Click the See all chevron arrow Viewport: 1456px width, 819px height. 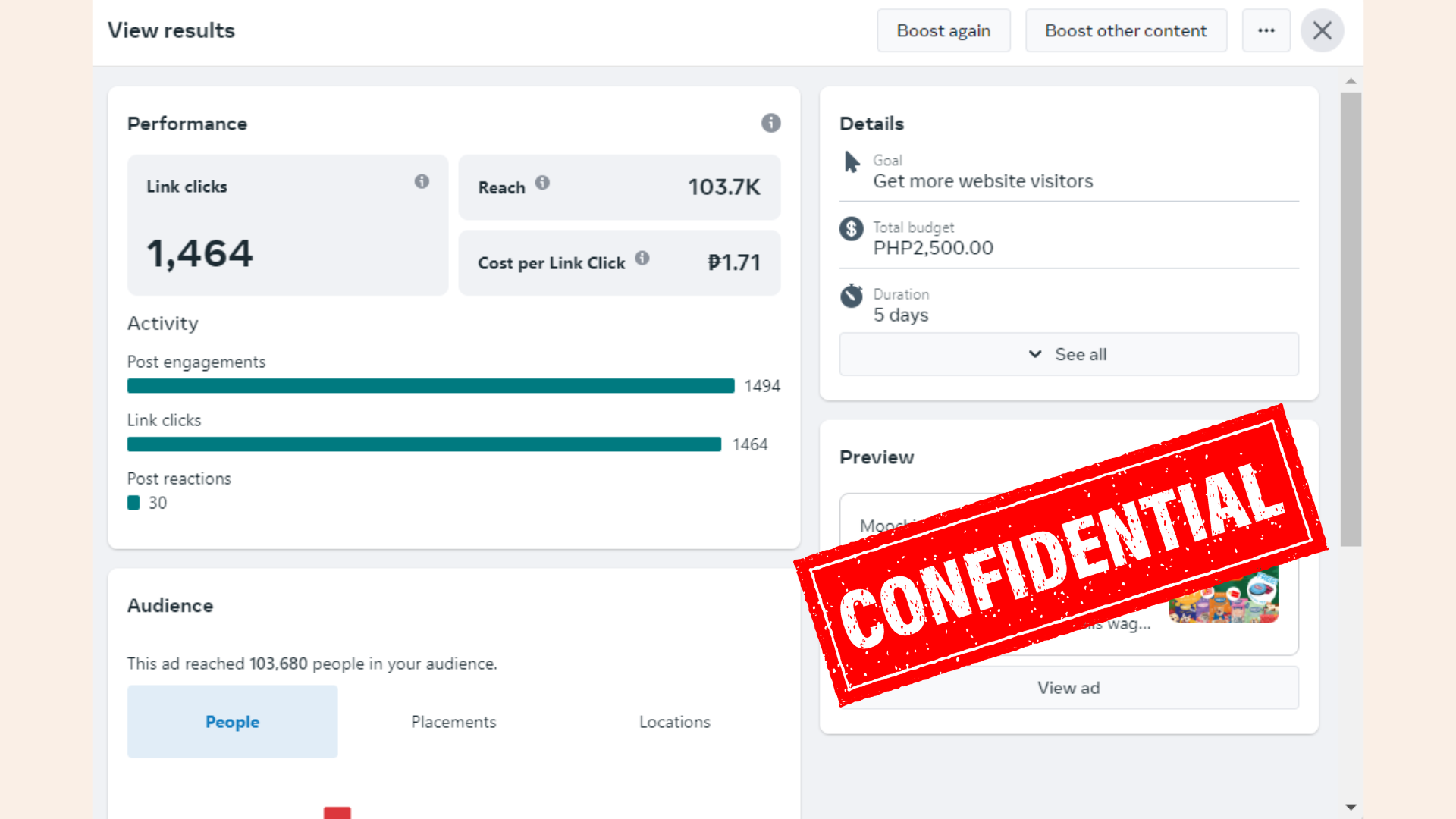(1034, 354)
